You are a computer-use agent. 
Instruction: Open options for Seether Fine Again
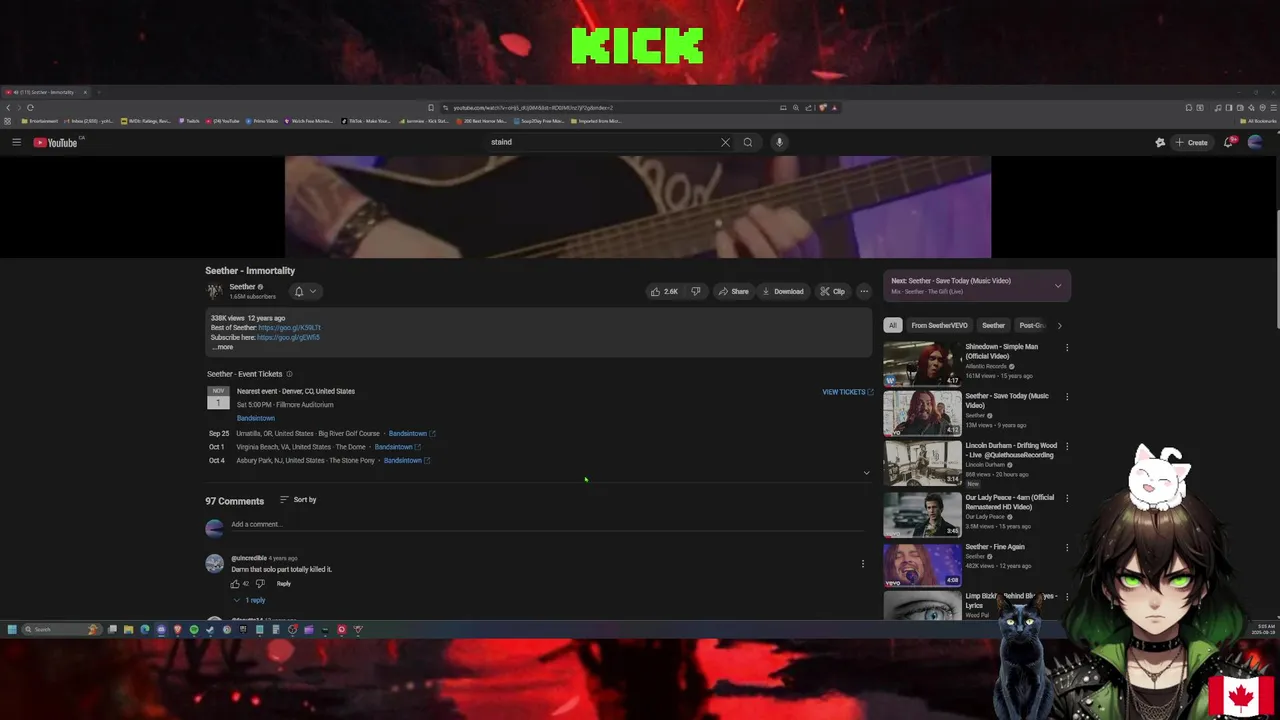coord(1067,548)
